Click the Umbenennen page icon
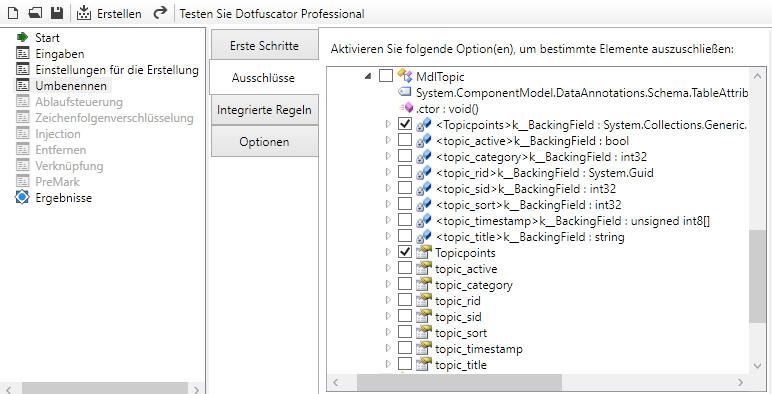 coord(23,85)
